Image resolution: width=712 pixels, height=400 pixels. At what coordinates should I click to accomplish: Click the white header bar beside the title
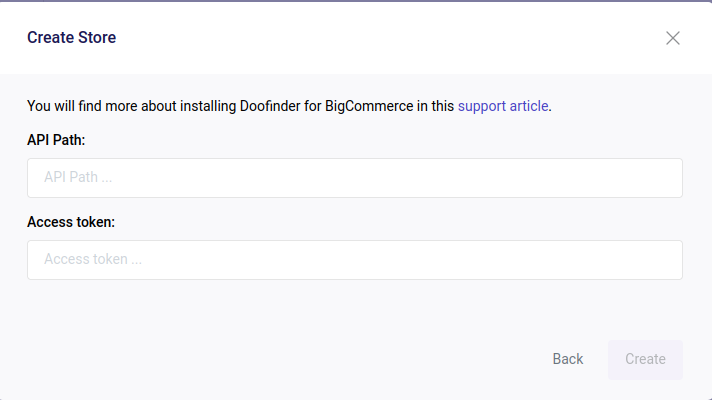tap(386, 38)
